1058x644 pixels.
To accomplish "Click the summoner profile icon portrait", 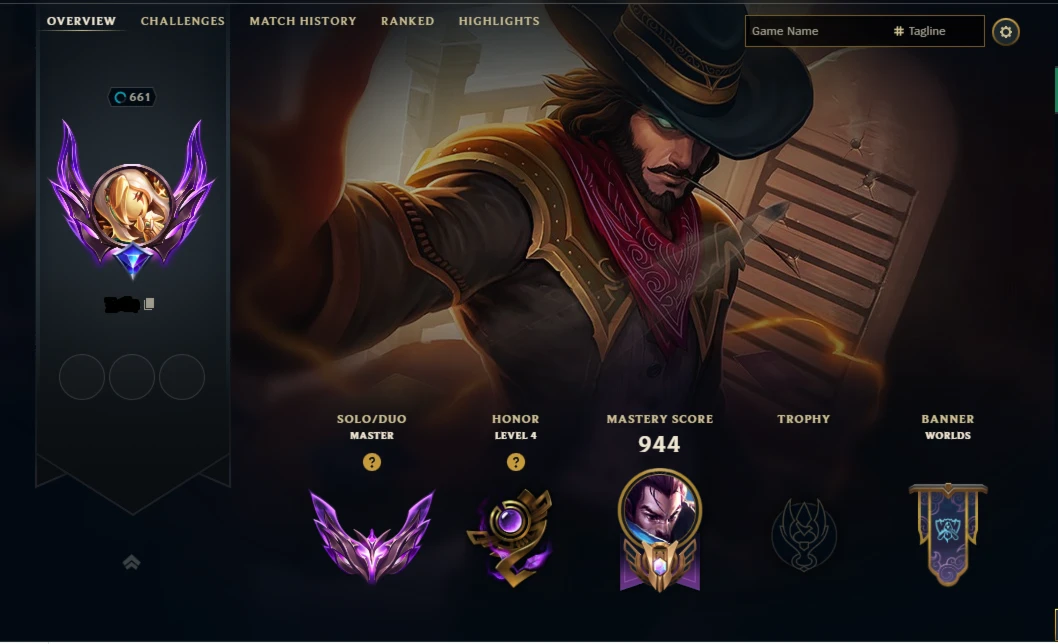I will [x=132, y=205].
